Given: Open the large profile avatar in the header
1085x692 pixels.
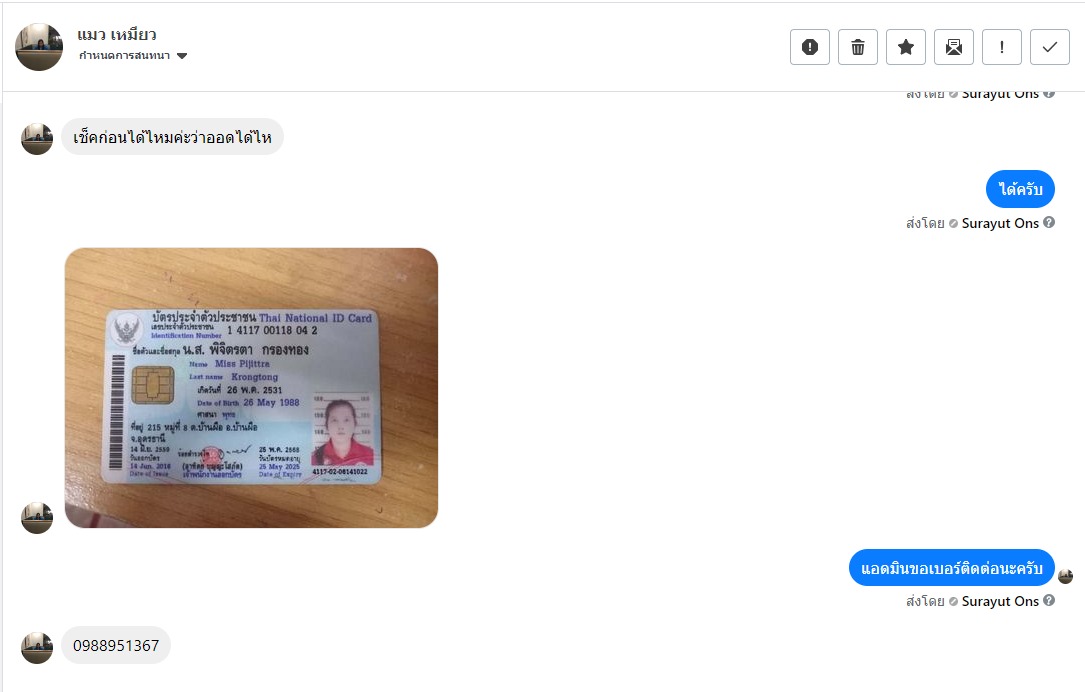Looking at the screenshot, I should 39,47.
